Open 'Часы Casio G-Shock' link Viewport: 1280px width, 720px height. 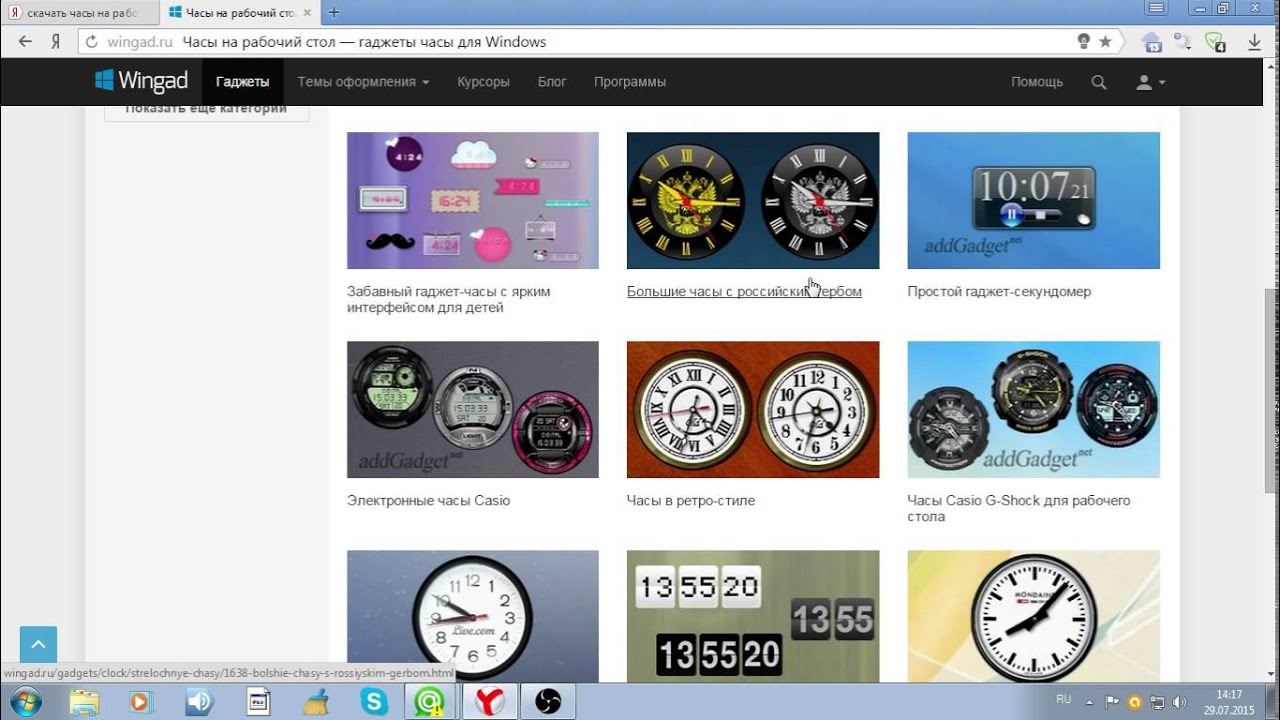tap(1019, 509)
